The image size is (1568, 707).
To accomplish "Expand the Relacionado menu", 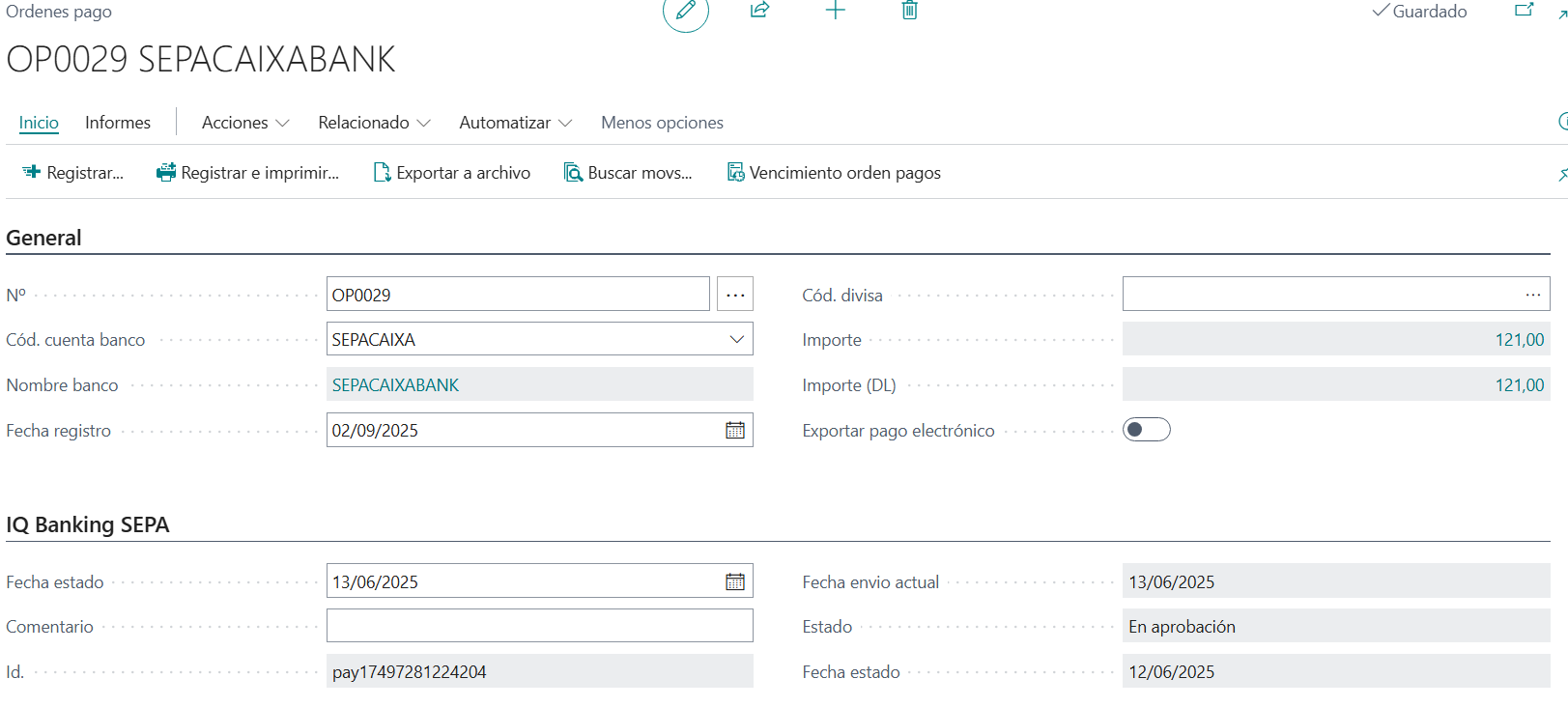I will pos(373,123).
